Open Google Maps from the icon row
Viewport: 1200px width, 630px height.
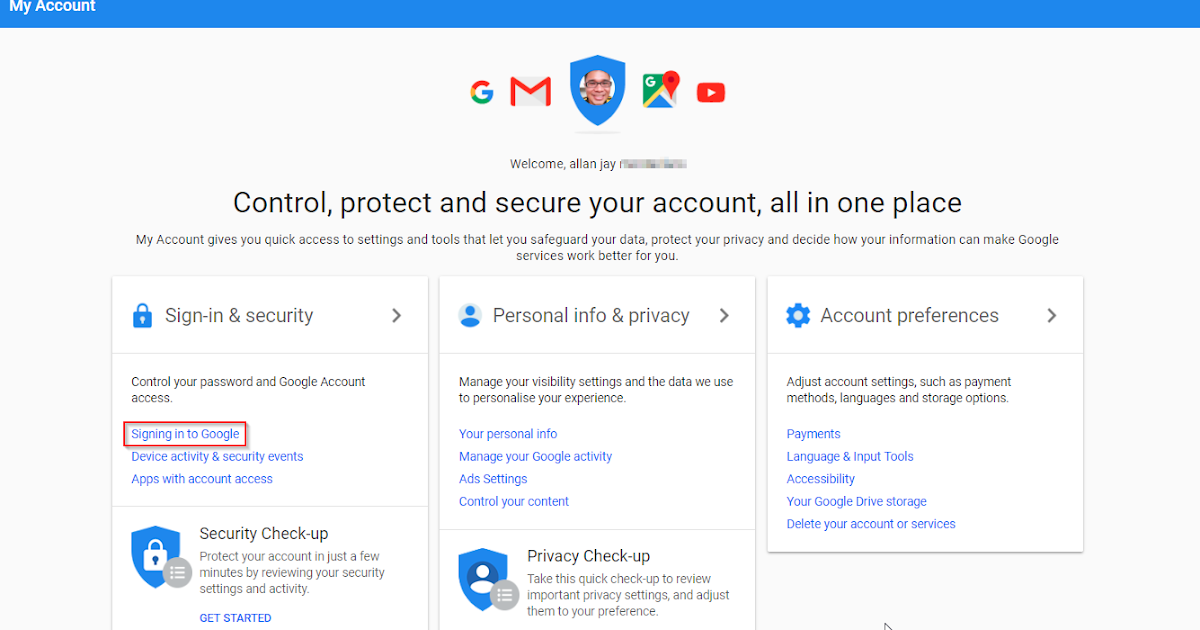click(660, 89)
